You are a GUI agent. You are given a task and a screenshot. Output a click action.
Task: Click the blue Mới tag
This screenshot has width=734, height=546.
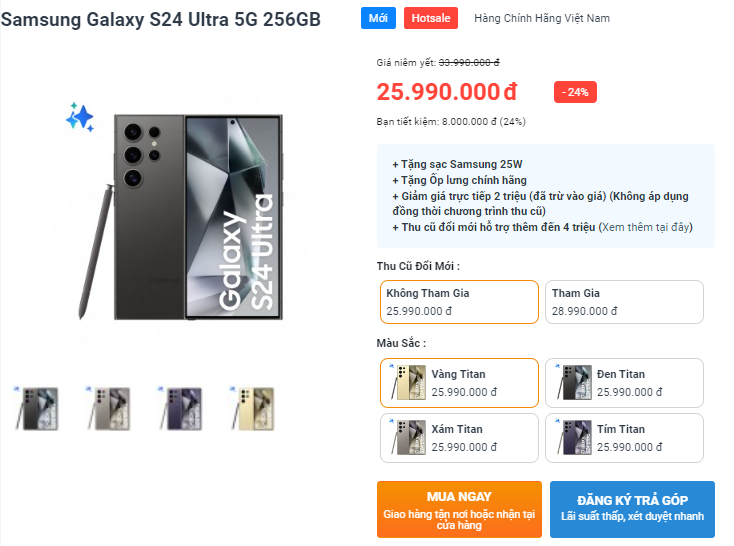[x=378, y=18]
